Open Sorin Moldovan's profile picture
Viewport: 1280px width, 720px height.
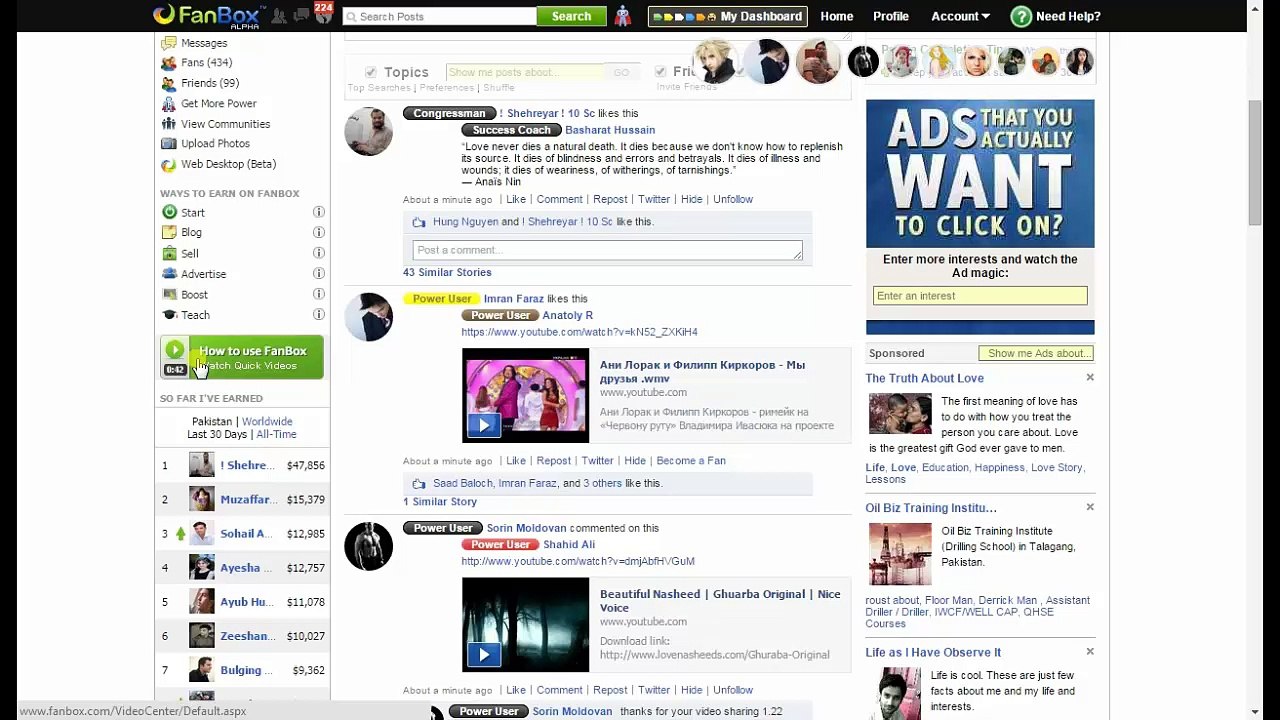369,547
